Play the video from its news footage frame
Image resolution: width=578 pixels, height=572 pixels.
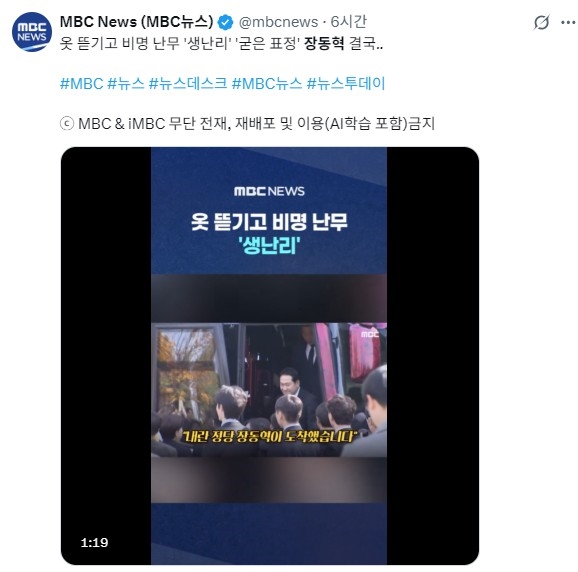[269, 390]
